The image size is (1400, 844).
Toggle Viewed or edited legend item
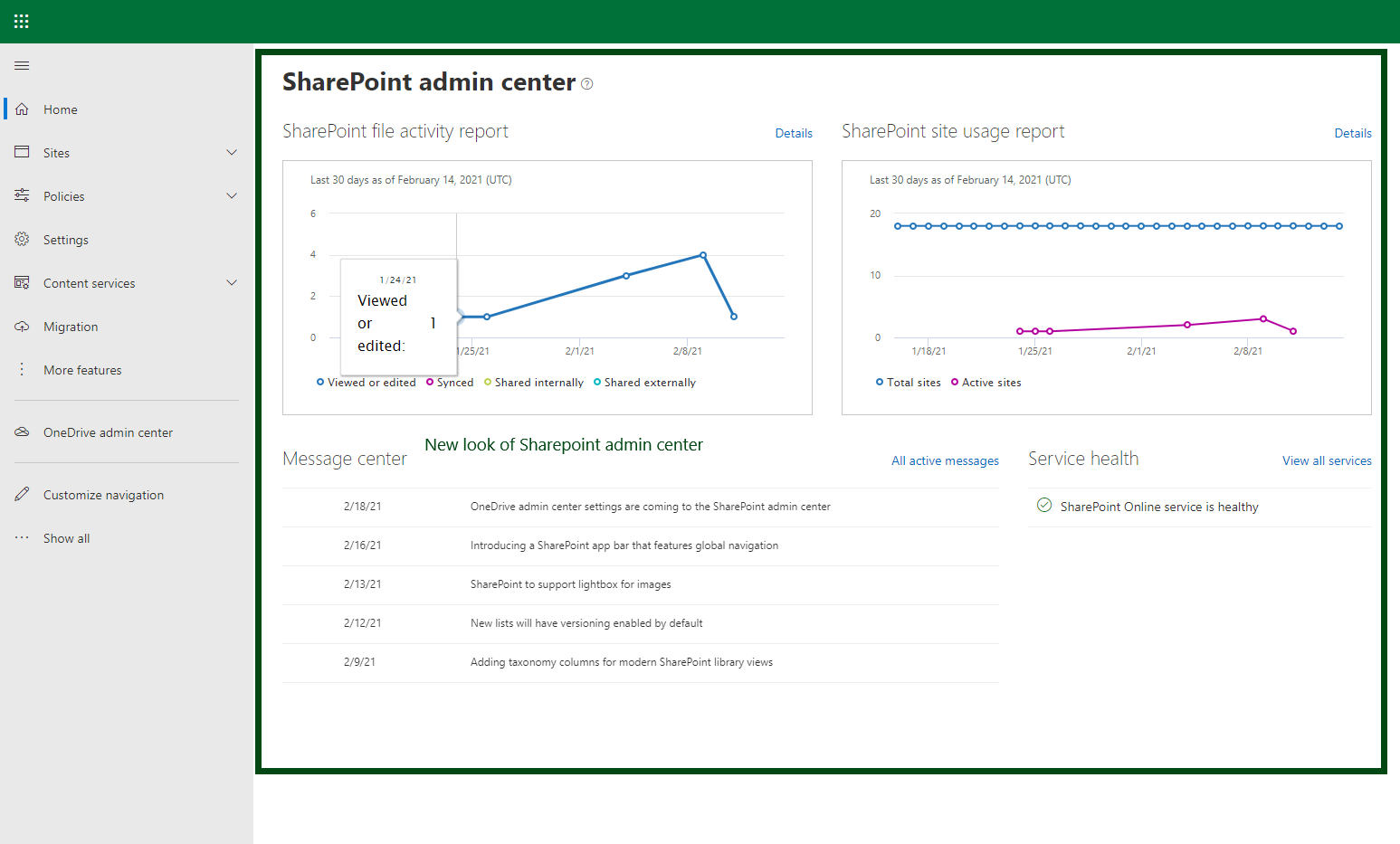[367, 383]
